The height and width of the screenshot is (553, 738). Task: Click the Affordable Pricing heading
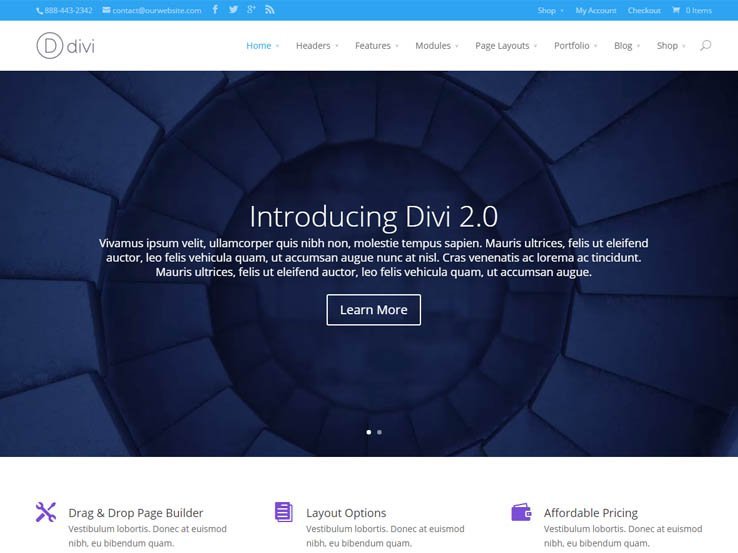click(x=591, y=513)
